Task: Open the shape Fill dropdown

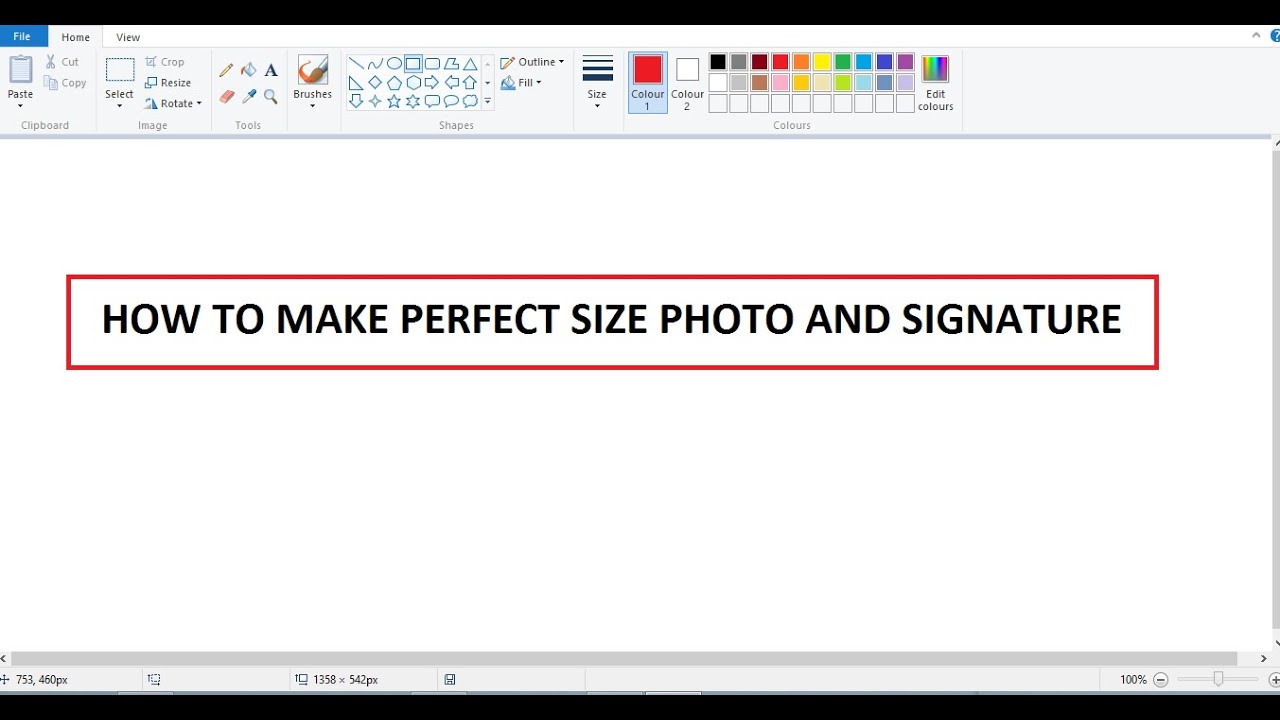Action: pos(521,83)
